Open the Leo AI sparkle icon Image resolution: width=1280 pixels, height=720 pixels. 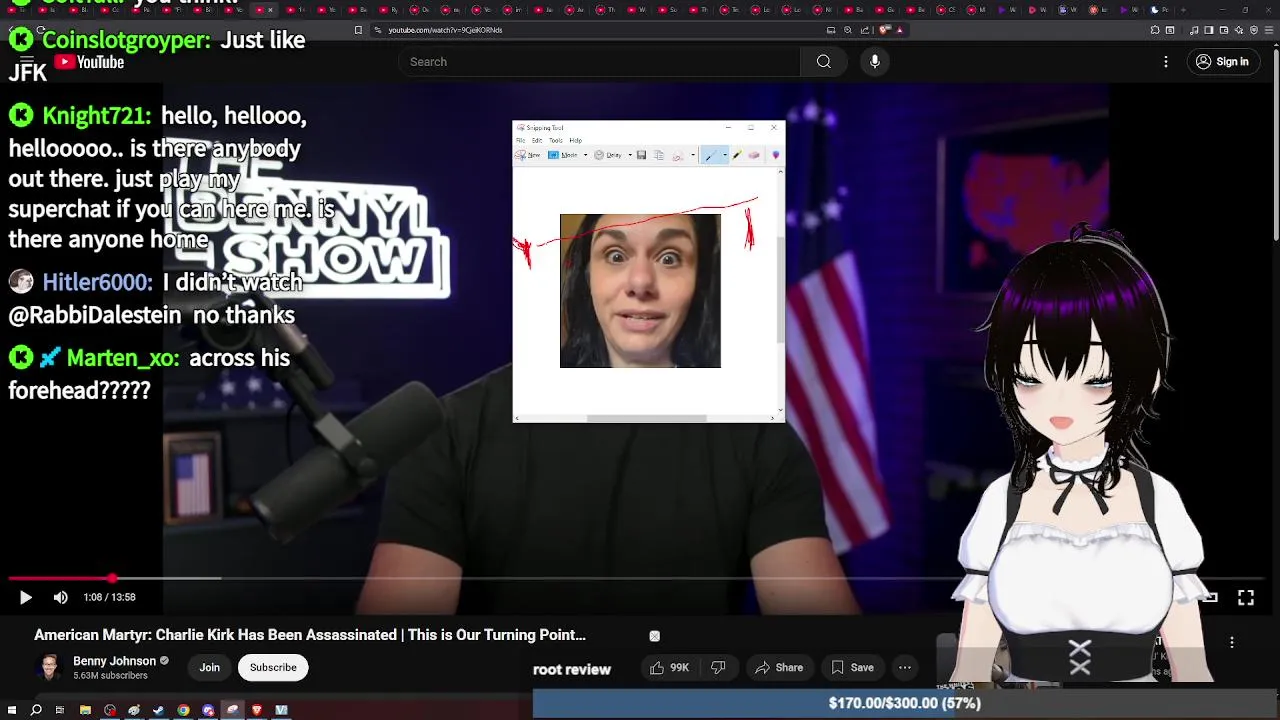point(1239,30)
